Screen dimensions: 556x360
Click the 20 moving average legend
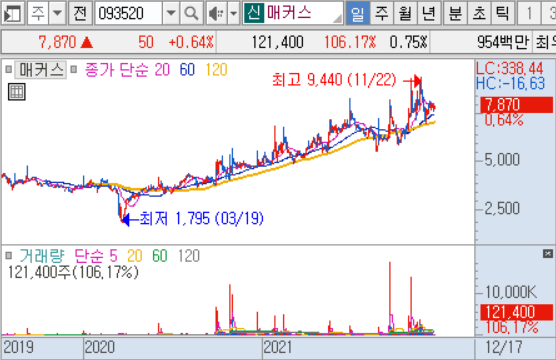pyautogui.click(x=162, y=70)
